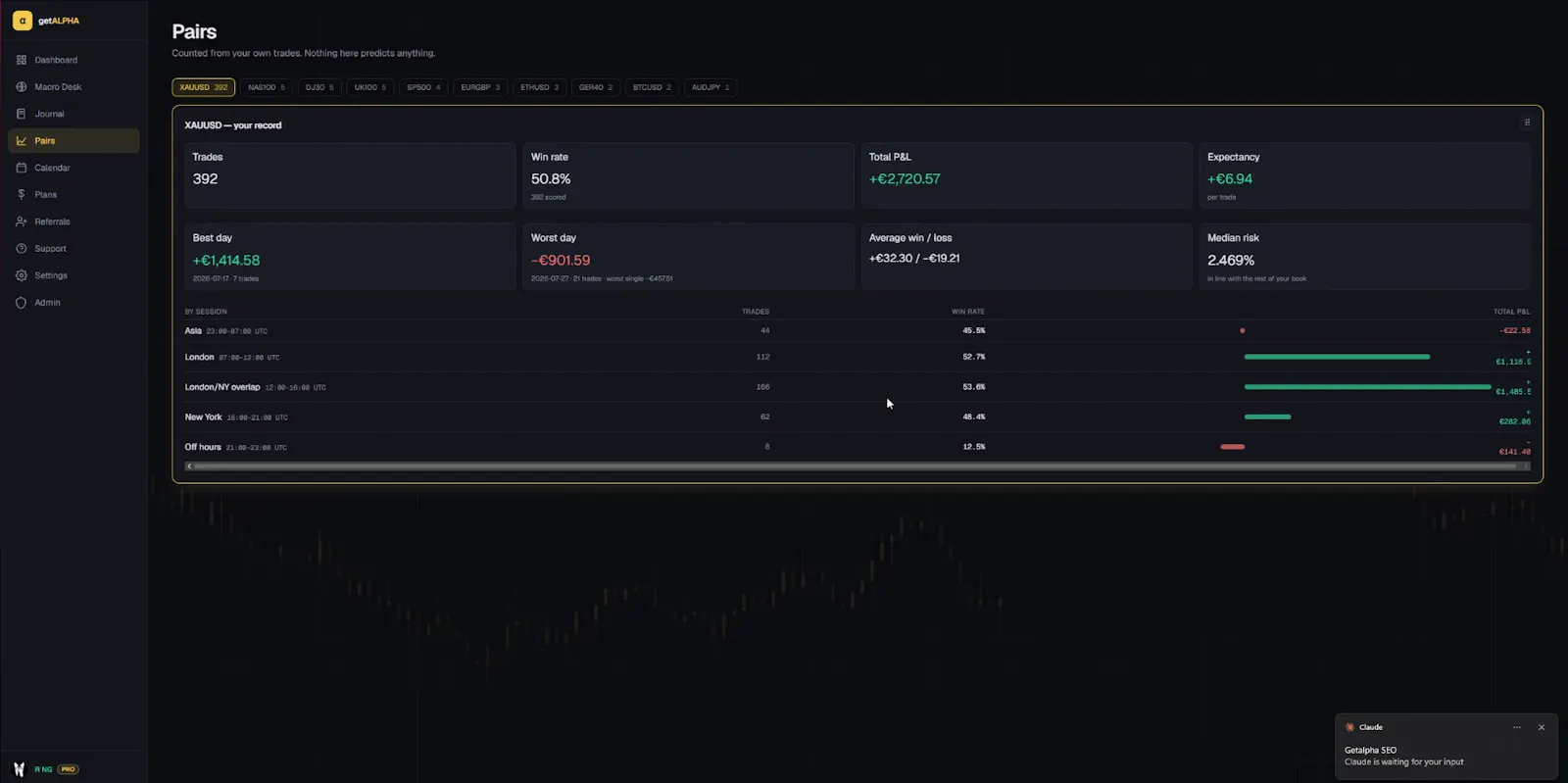Click the TRADES column header
The width and height of the screenshot is (1568, 783).
(756, 312)
